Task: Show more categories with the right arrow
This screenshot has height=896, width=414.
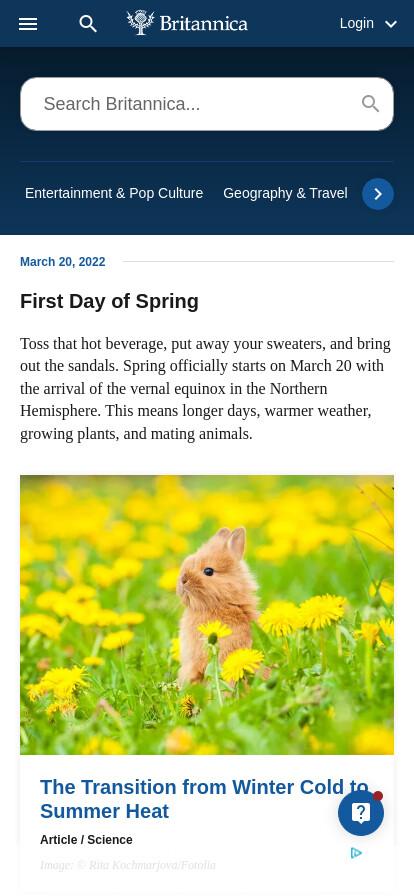Action: pos(378,194)
